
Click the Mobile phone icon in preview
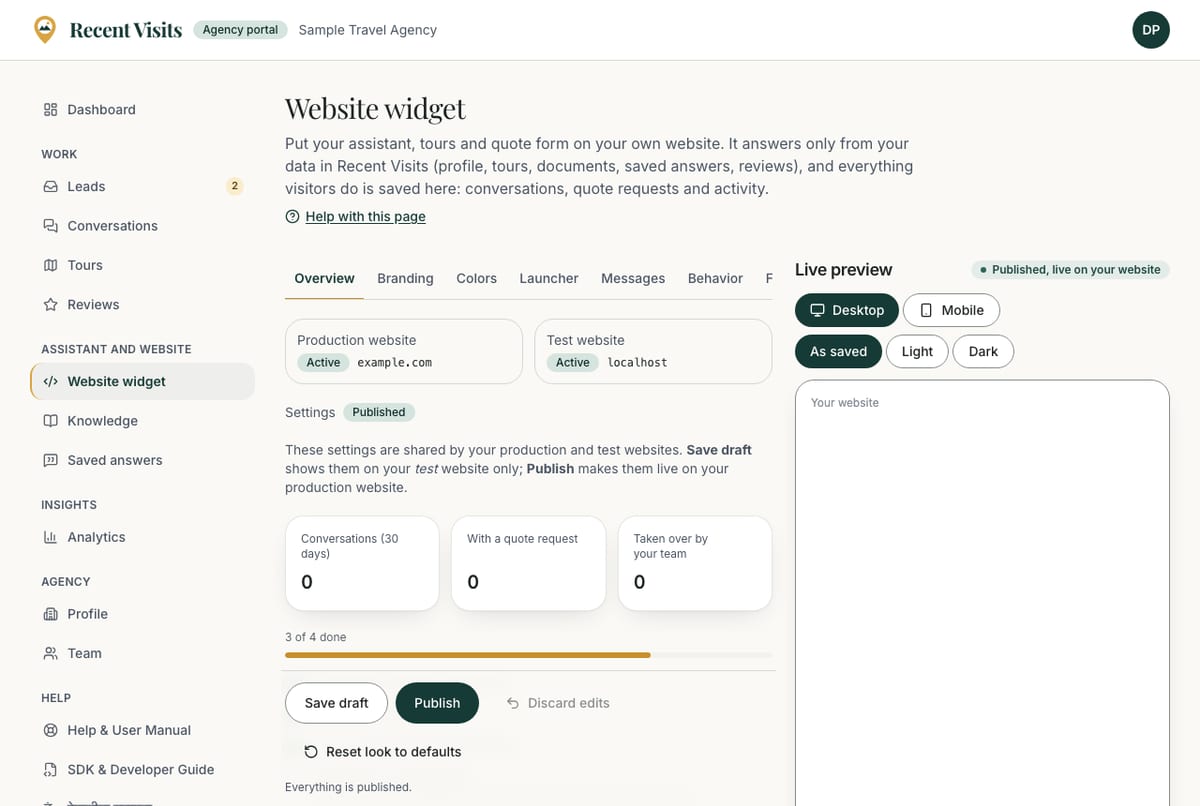pyautogui.click(x=926, y=310)
